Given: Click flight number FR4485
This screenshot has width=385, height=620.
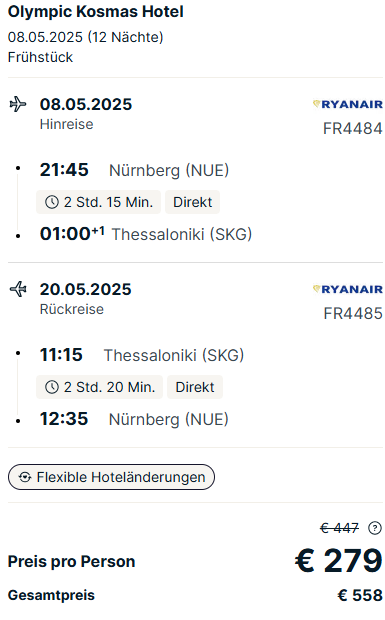Looking at the screenshot, I should point(353,314).
